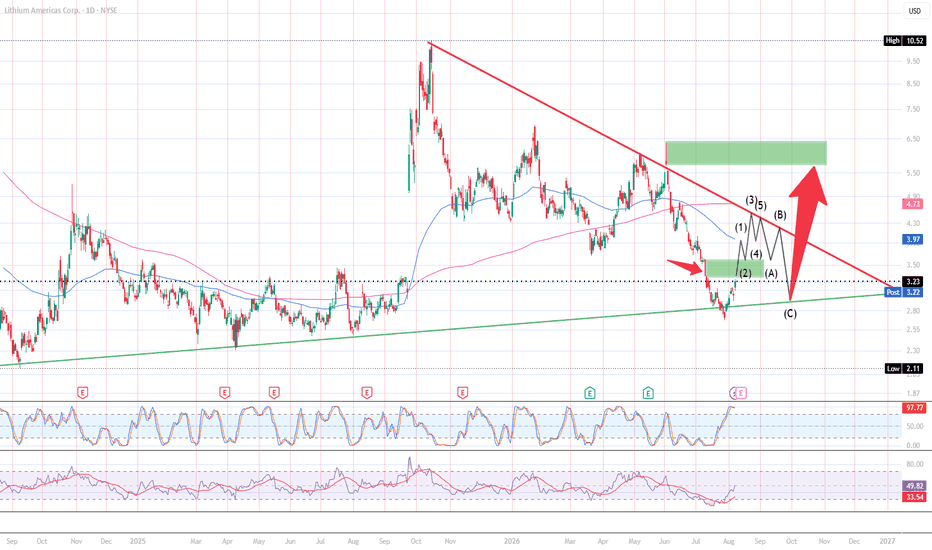Open the red earnings marker near Nov 2024
This screenshot has width=932, height=550.
(83, 392)
